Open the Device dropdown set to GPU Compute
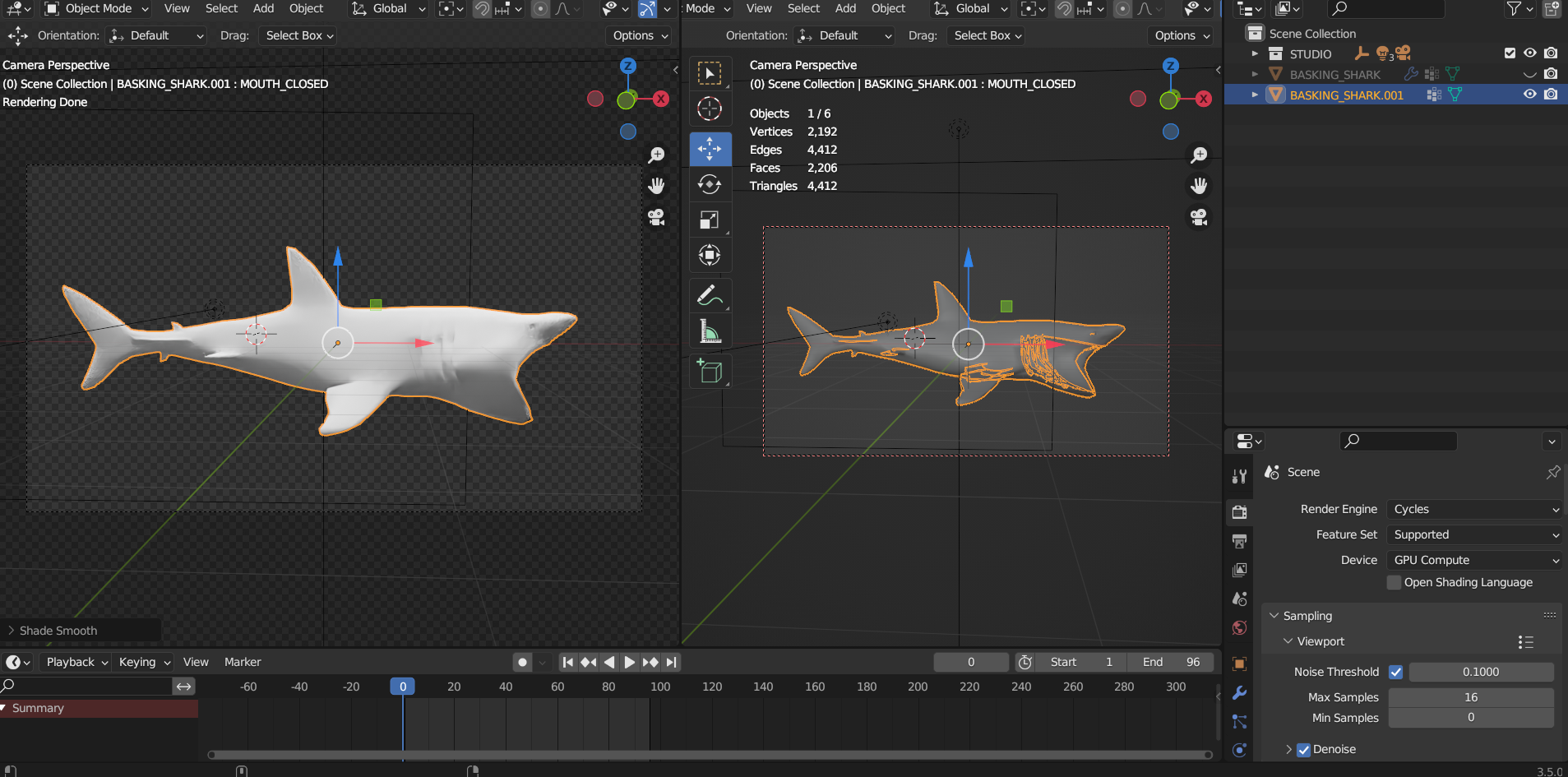Viewport: 1568px width, 777px height. pyautogui.click(x=1474, y=560)
